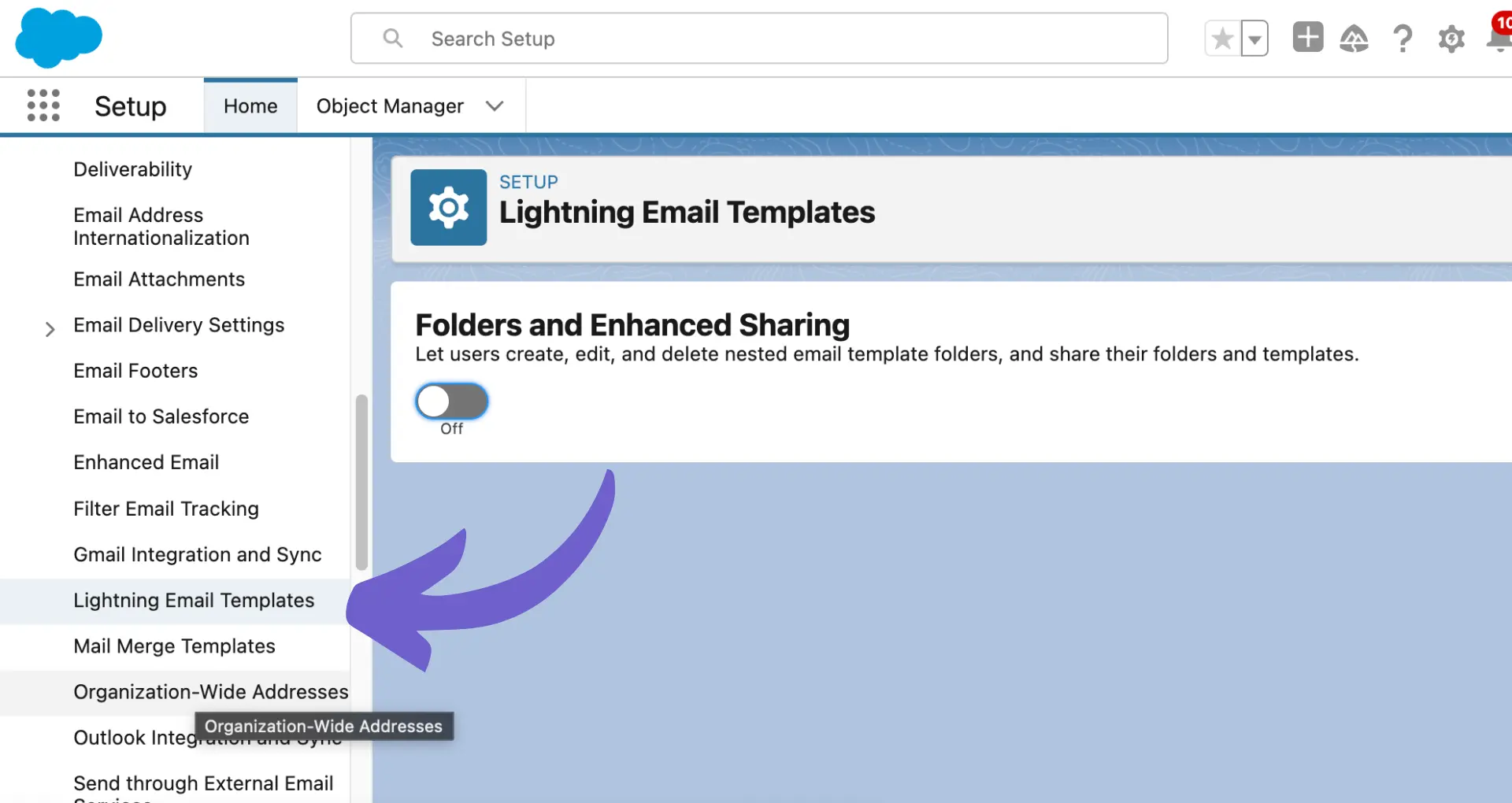
Task: Click the Setup app name label
Action: point(131,106)
